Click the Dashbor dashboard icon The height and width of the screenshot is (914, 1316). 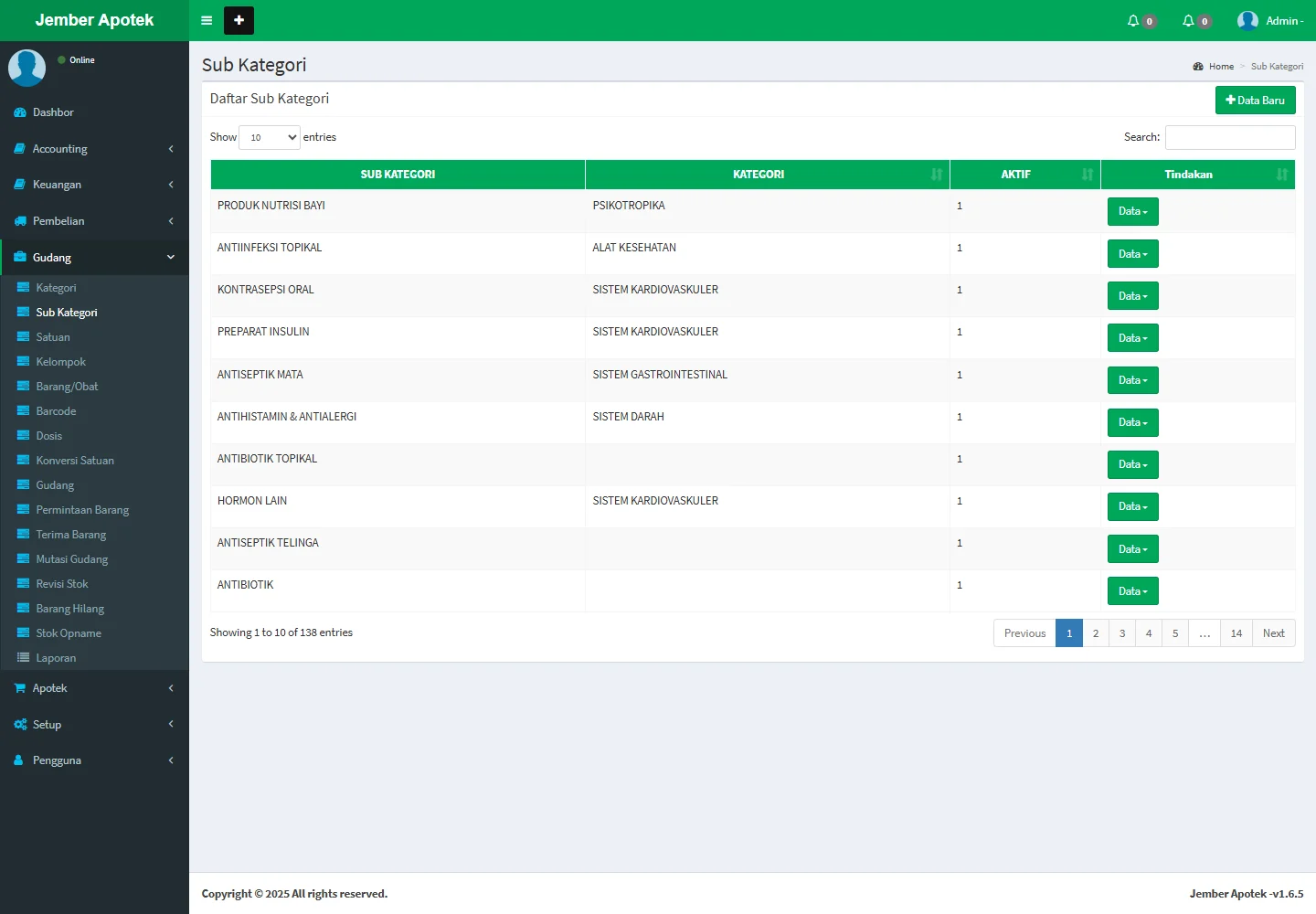coord(20,112)
